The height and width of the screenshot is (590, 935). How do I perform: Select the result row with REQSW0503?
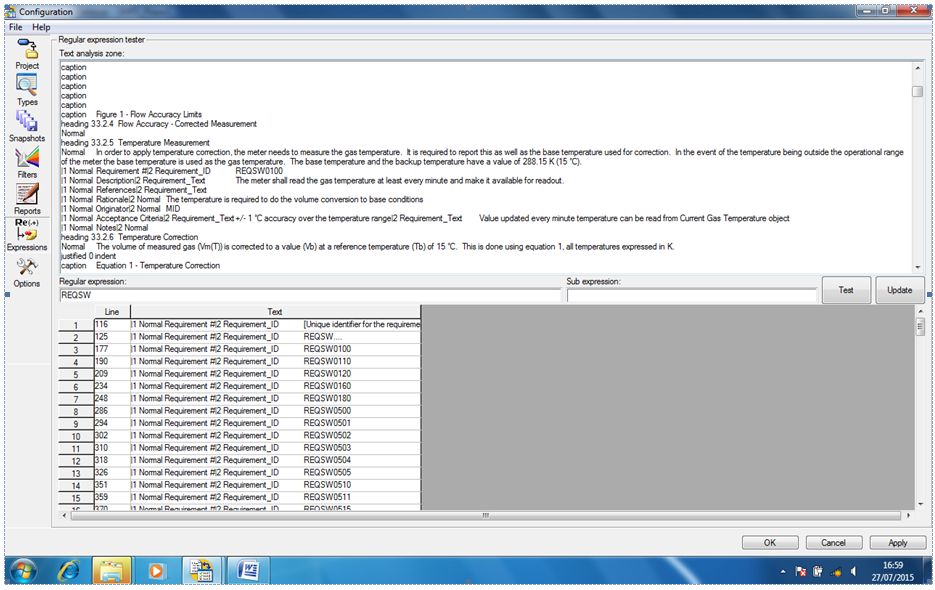pos(240,448)
